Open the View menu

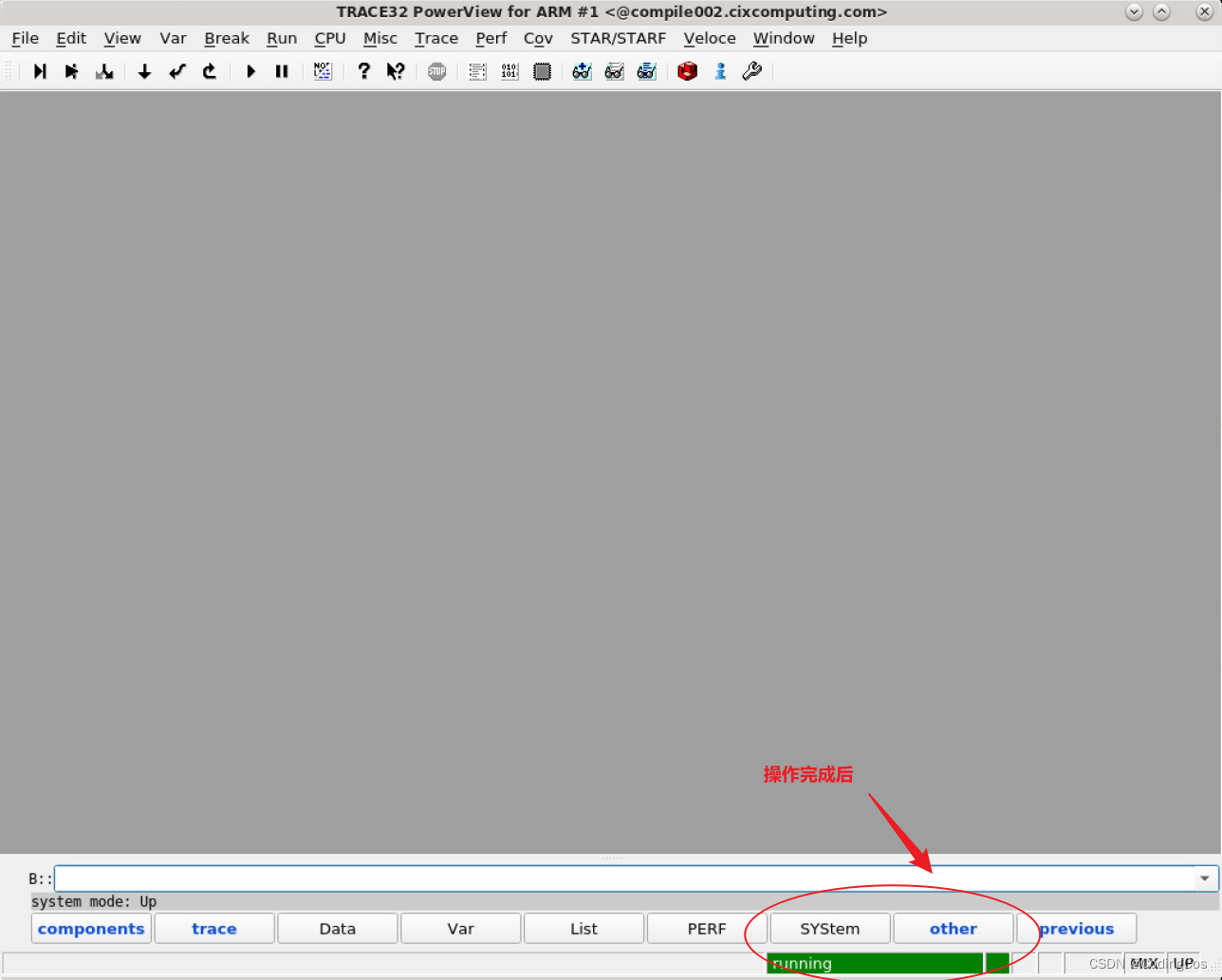point(122,38)
